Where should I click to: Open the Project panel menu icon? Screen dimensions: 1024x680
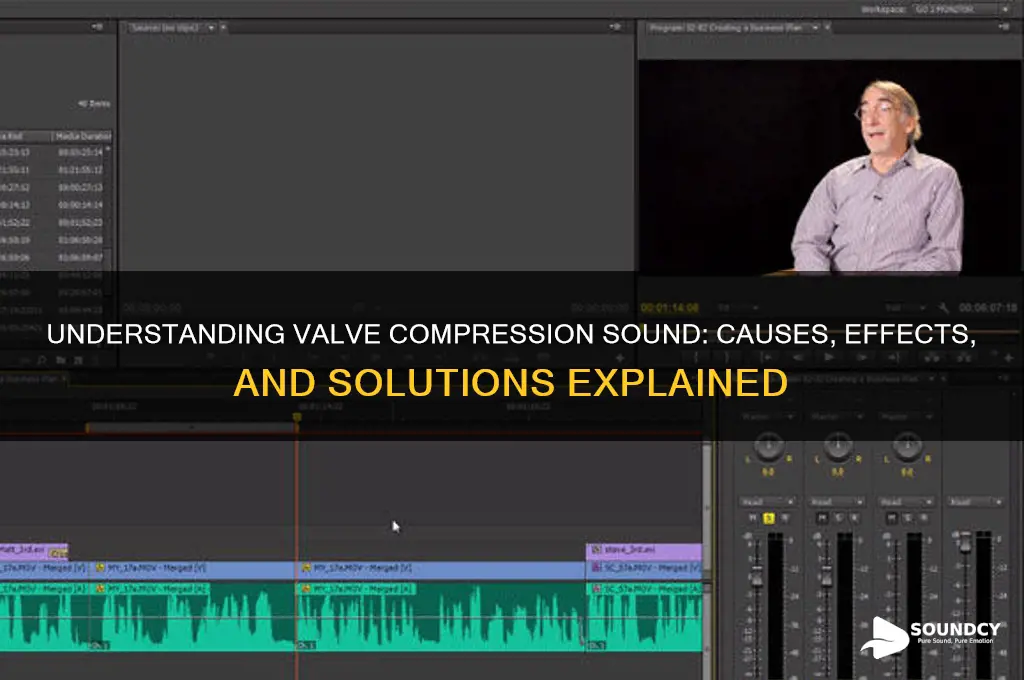click(97, 27)
